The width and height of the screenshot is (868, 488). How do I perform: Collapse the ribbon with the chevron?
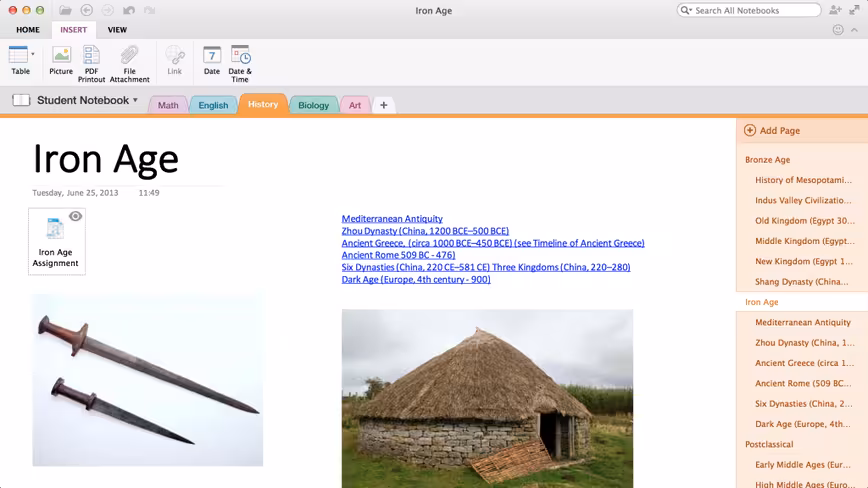click(x=855, y=30)
